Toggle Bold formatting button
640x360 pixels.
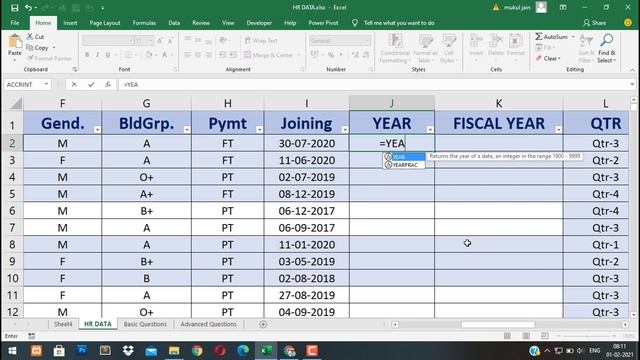point(87,55)
